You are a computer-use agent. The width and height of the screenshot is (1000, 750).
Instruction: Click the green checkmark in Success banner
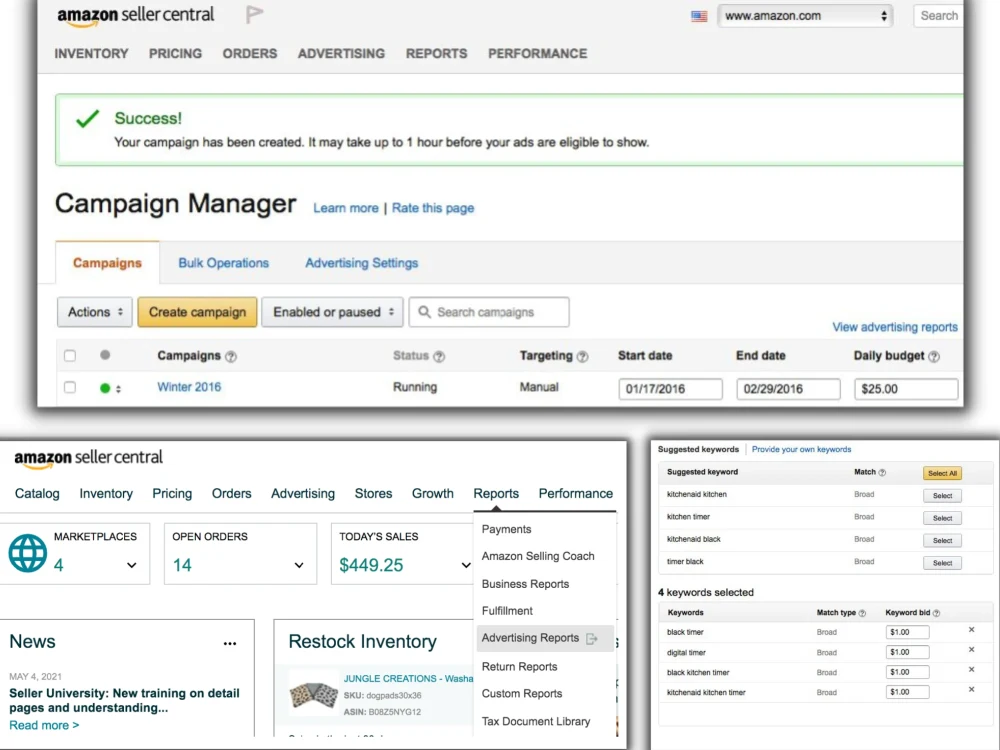[x=87, y=119]
